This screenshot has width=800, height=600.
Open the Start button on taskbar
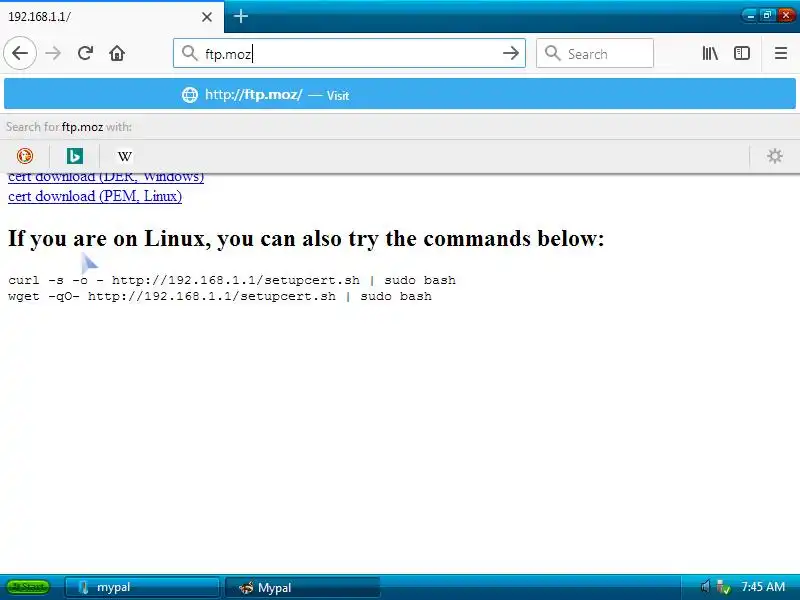[29, 587]
